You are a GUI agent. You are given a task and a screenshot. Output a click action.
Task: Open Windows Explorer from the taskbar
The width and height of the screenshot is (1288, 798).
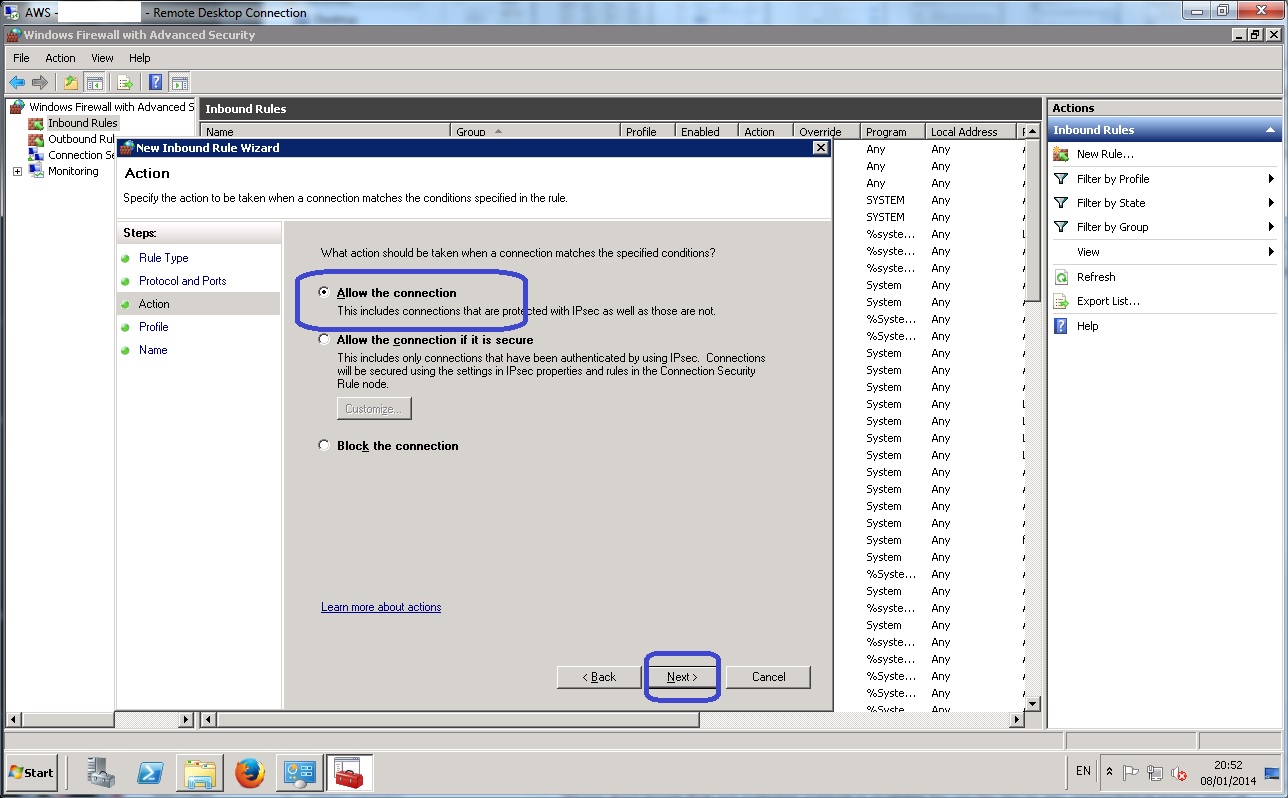200,772
